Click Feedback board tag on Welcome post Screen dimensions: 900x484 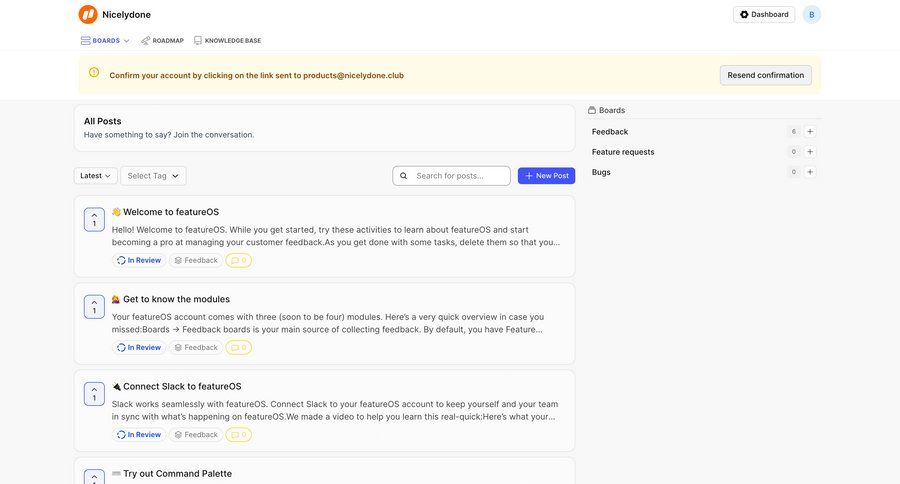196,260
